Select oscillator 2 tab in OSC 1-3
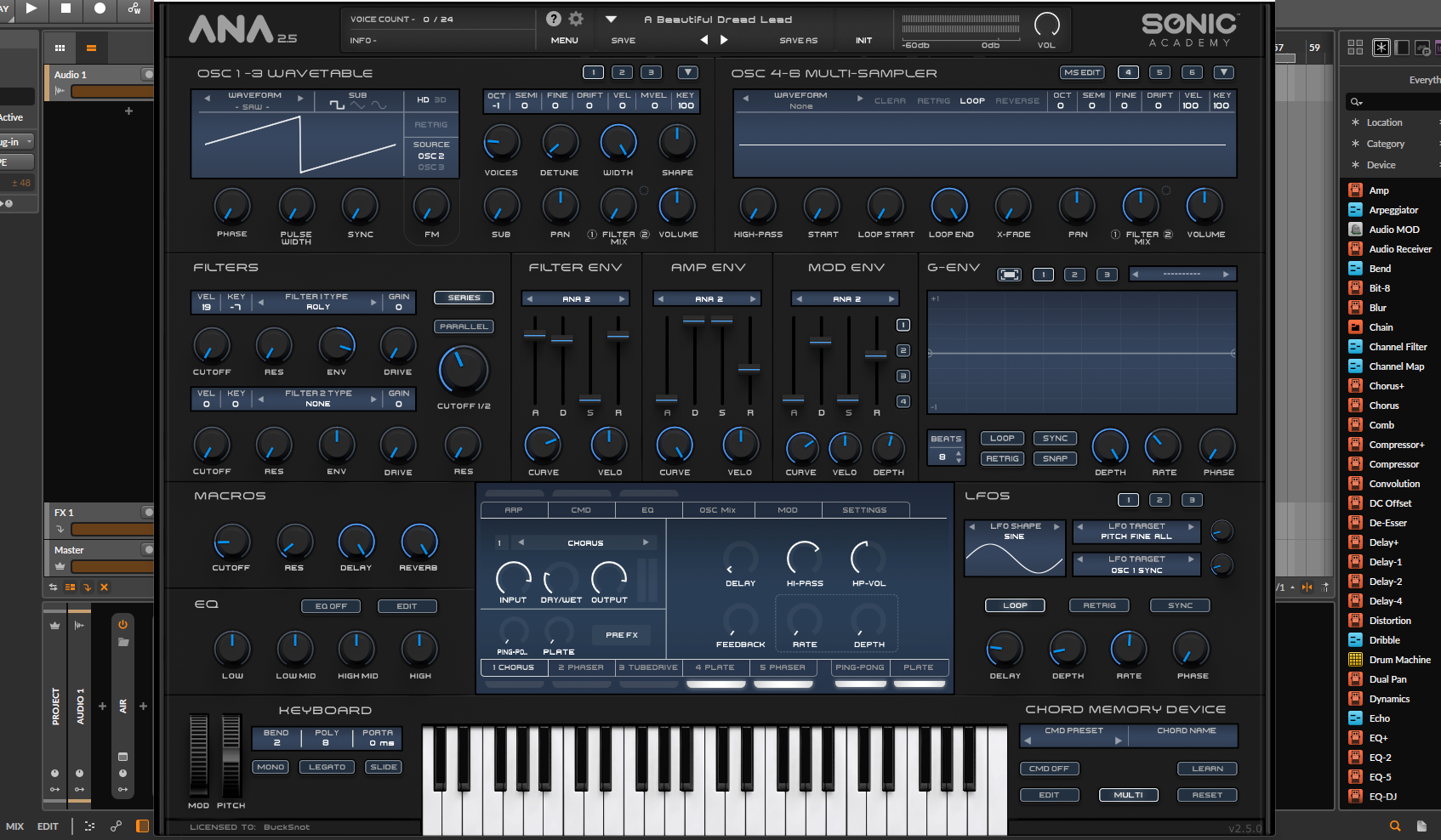1441x840 pixels. [x=622, y=72]
